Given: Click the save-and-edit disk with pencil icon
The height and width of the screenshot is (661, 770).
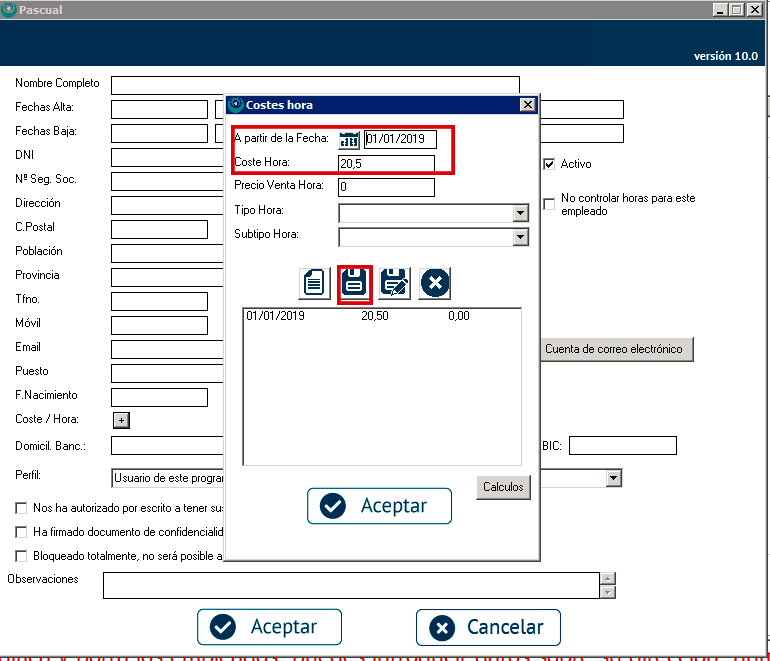Looking at the screenshot, I should click(395, 283).
